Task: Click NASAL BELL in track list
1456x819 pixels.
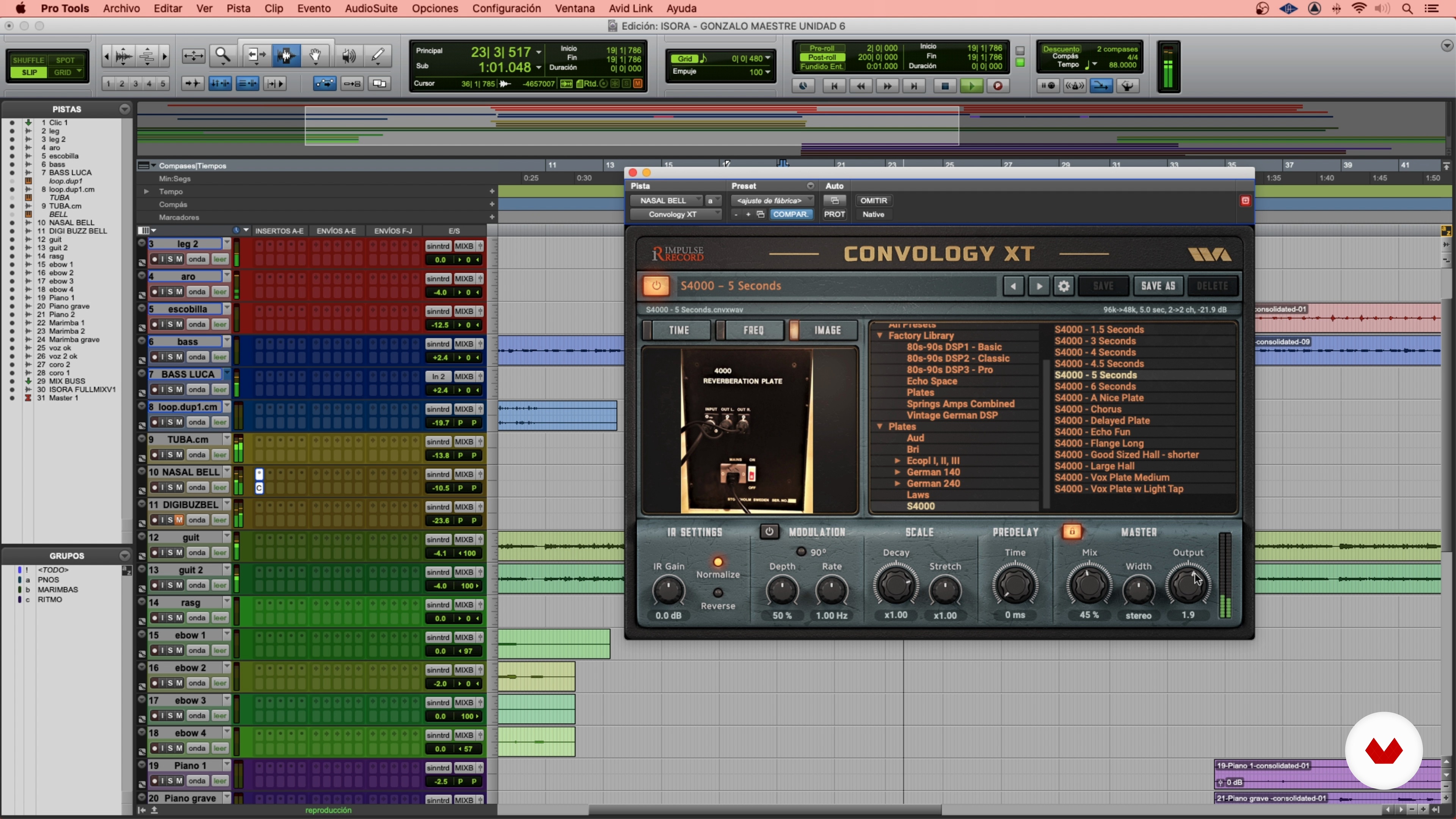Action: click(x=71, y=223)
